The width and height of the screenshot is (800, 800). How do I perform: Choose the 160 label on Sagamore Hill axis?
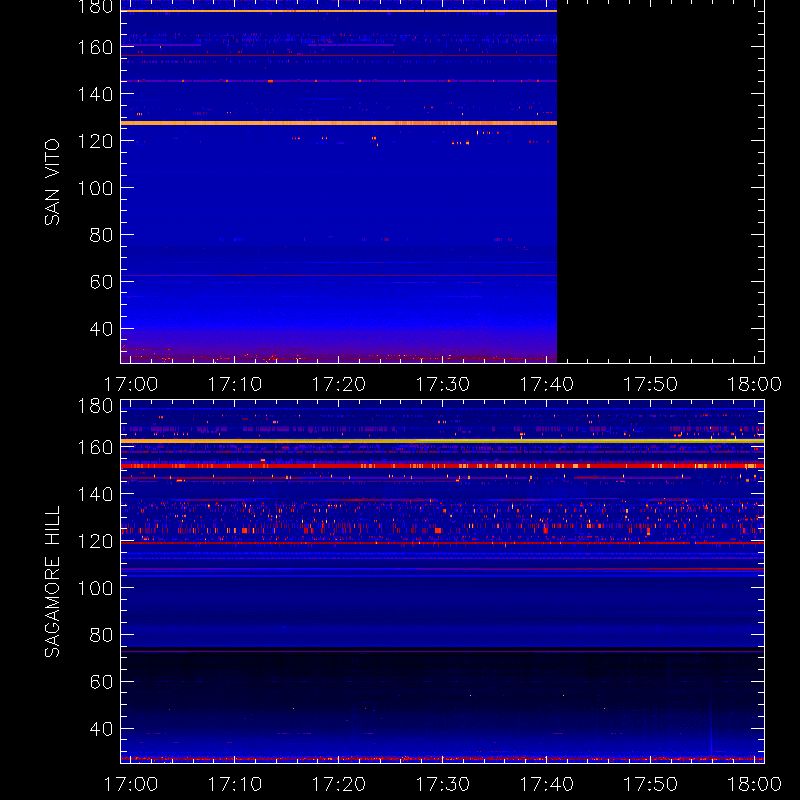(95, 447)
